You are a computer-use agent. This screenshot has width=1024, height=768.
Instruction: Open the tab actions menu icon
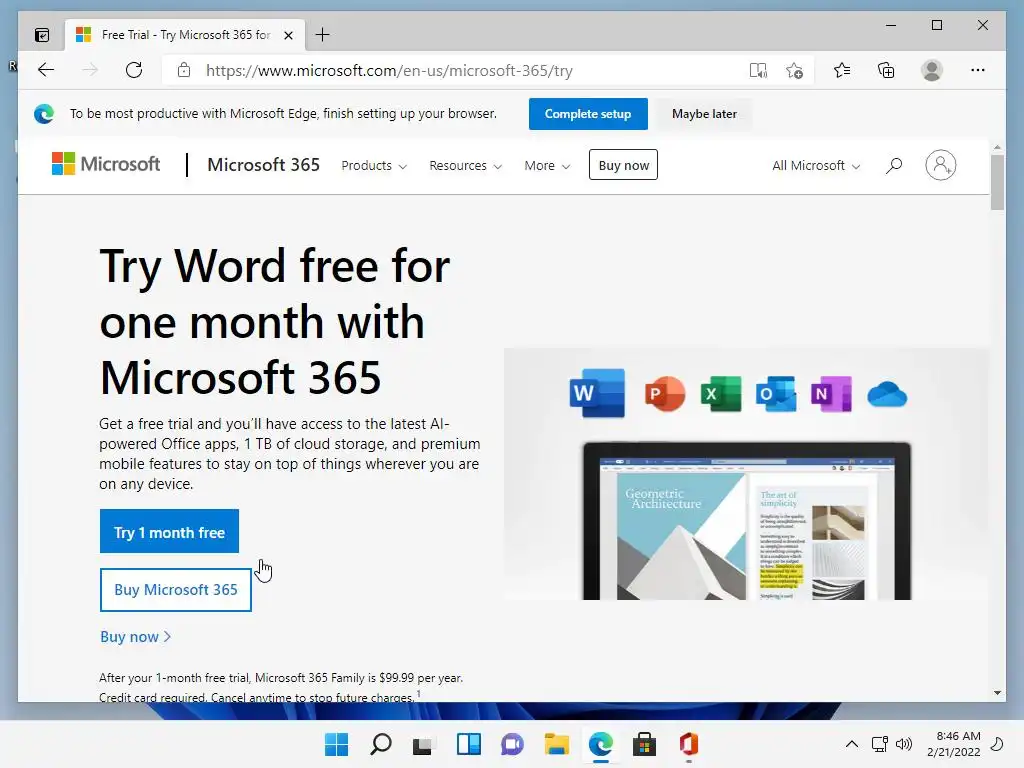(42, 35)
